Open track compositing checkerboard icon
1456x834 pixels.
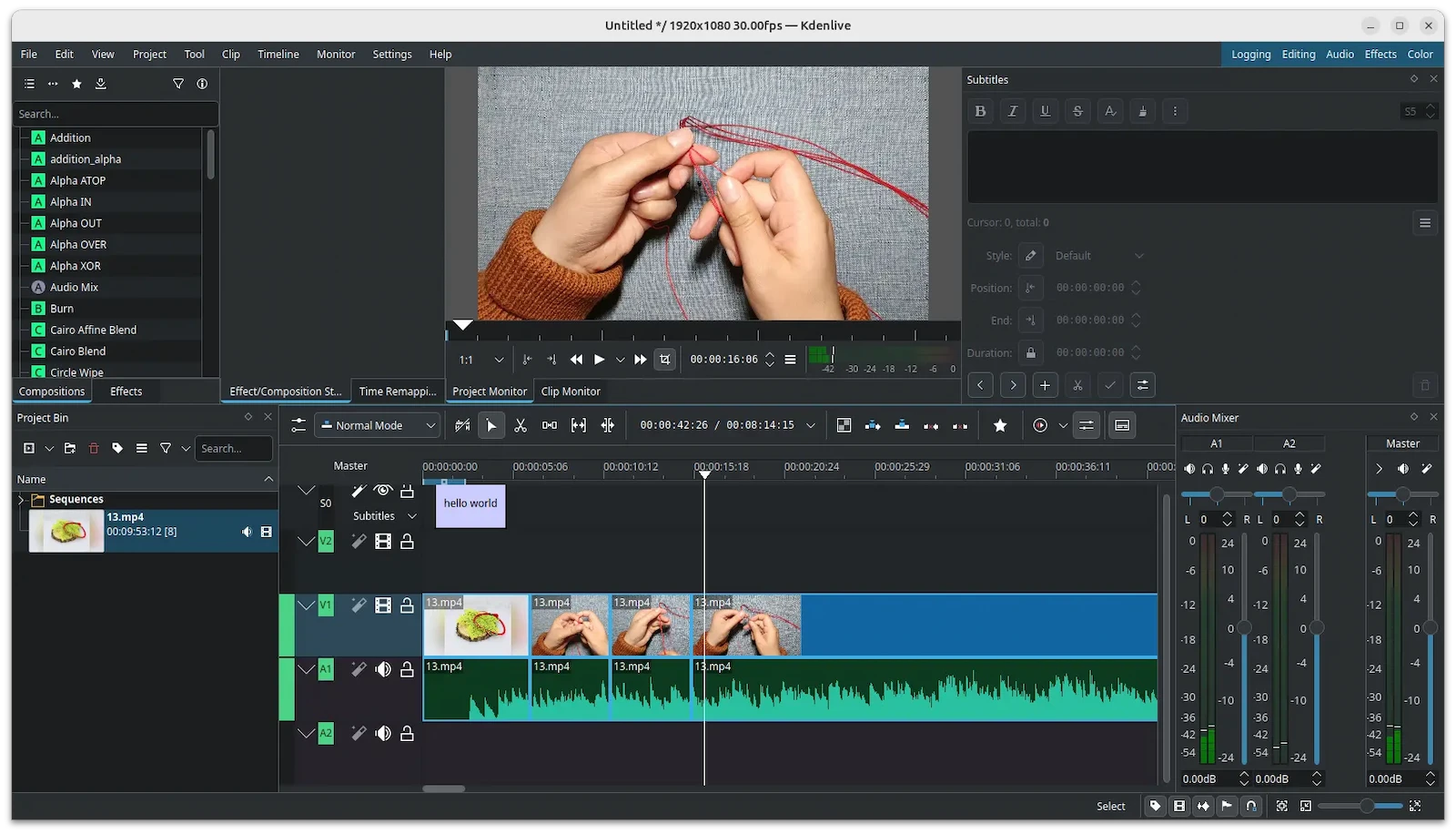(844, 425)
